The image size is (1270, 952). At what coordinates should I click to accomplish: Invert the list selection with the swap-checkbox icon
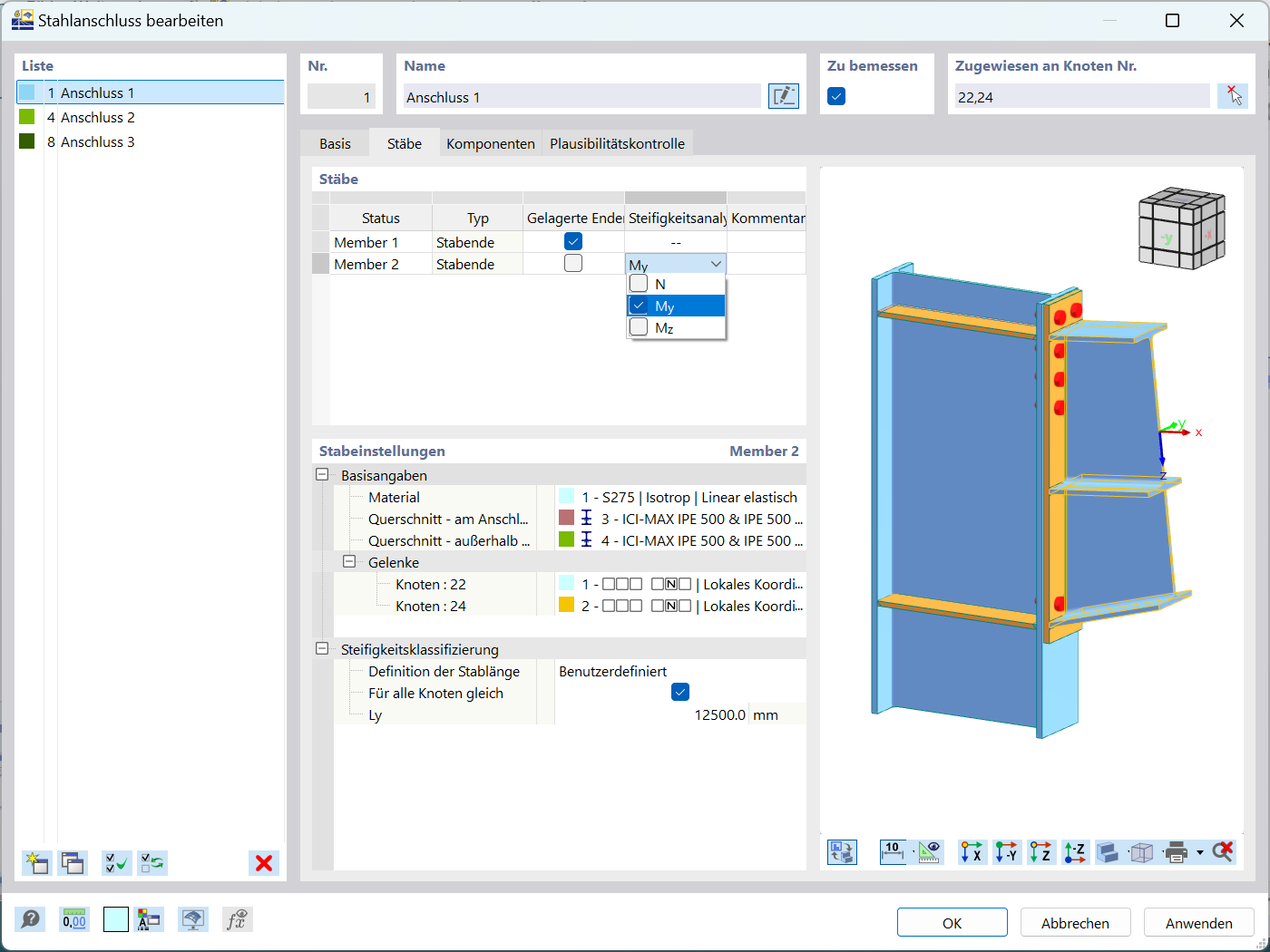coord(152,863)
